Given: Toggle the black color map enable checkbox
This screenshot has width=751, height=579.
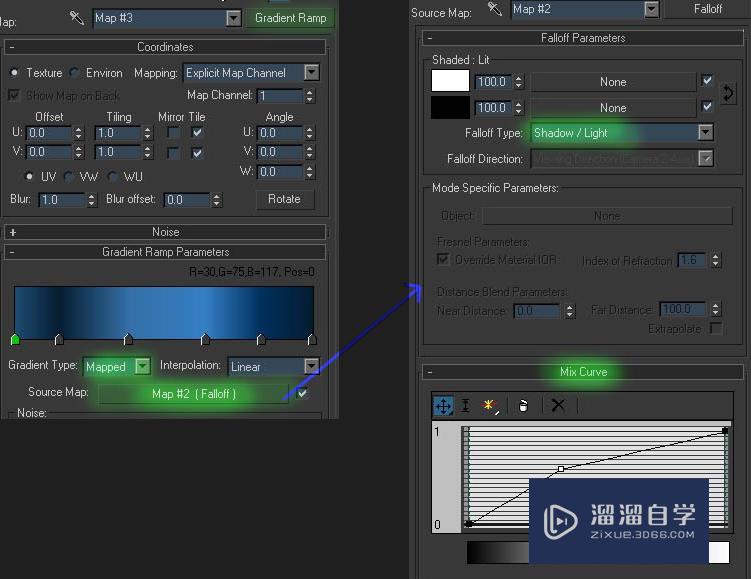Looking at the screenshot, I should tap(707, 106).
